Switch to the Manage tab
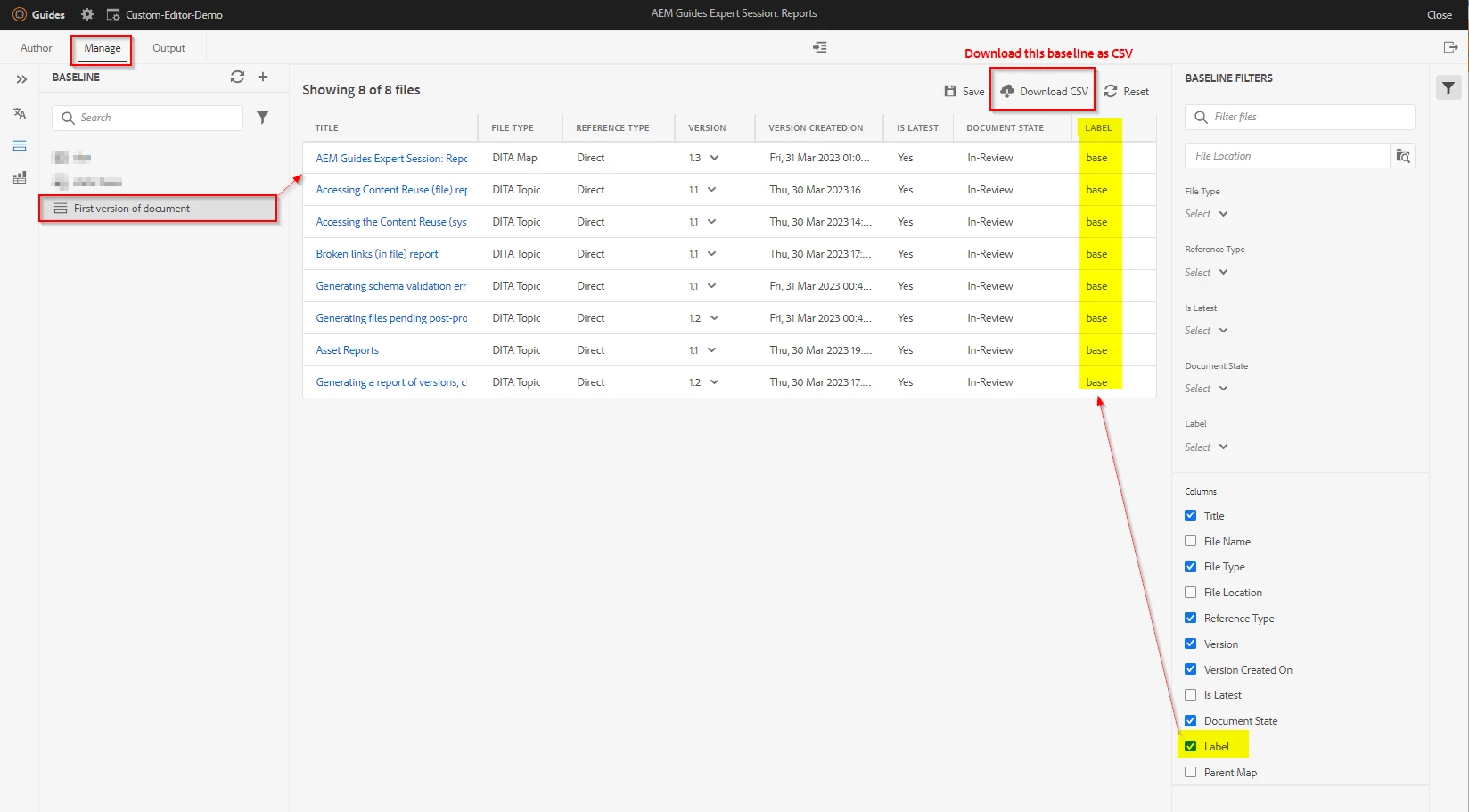The image size is (1469, 812). click(103, 48)
